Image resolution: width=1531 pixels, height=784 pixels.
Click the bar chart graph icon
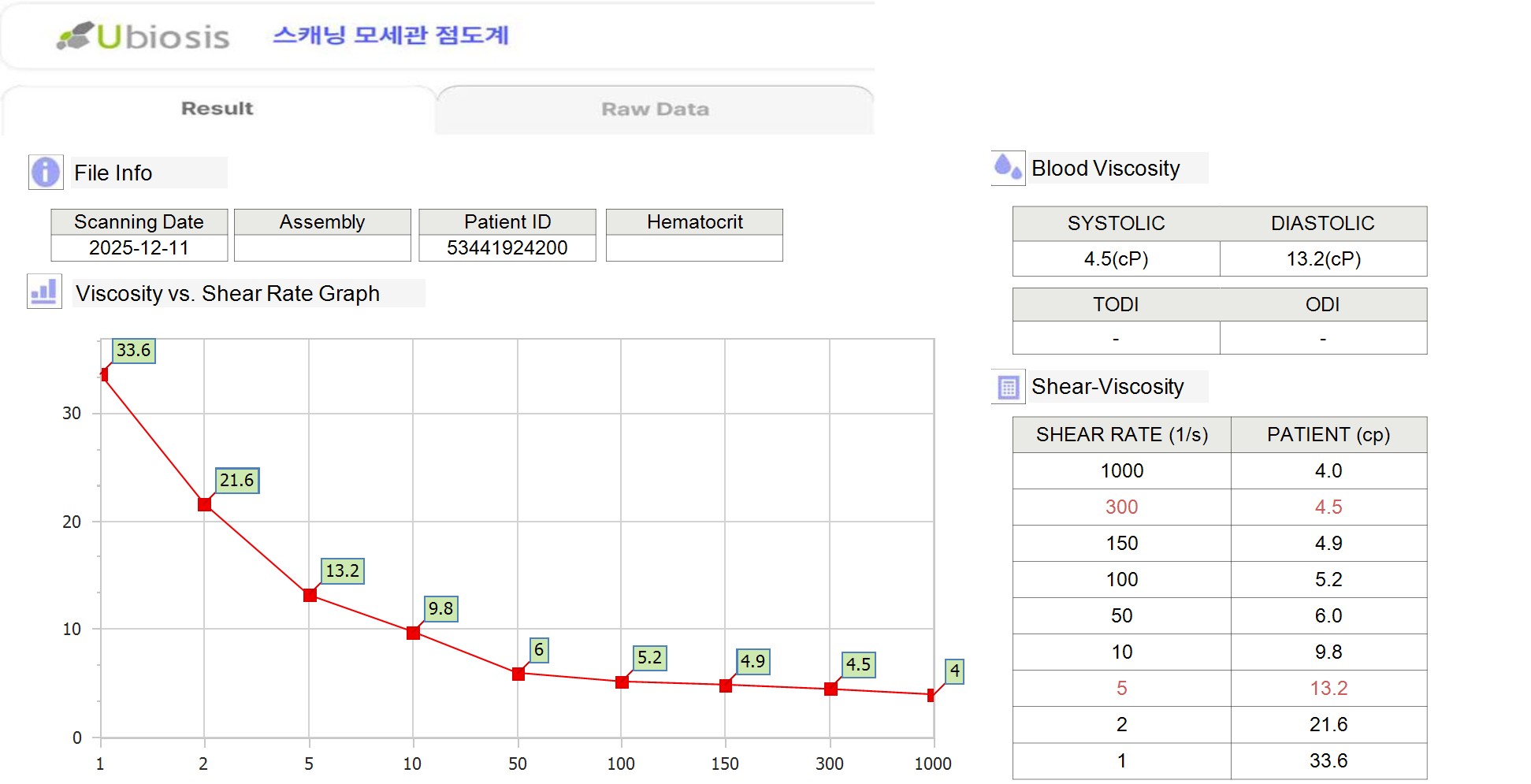click(44, 292)
